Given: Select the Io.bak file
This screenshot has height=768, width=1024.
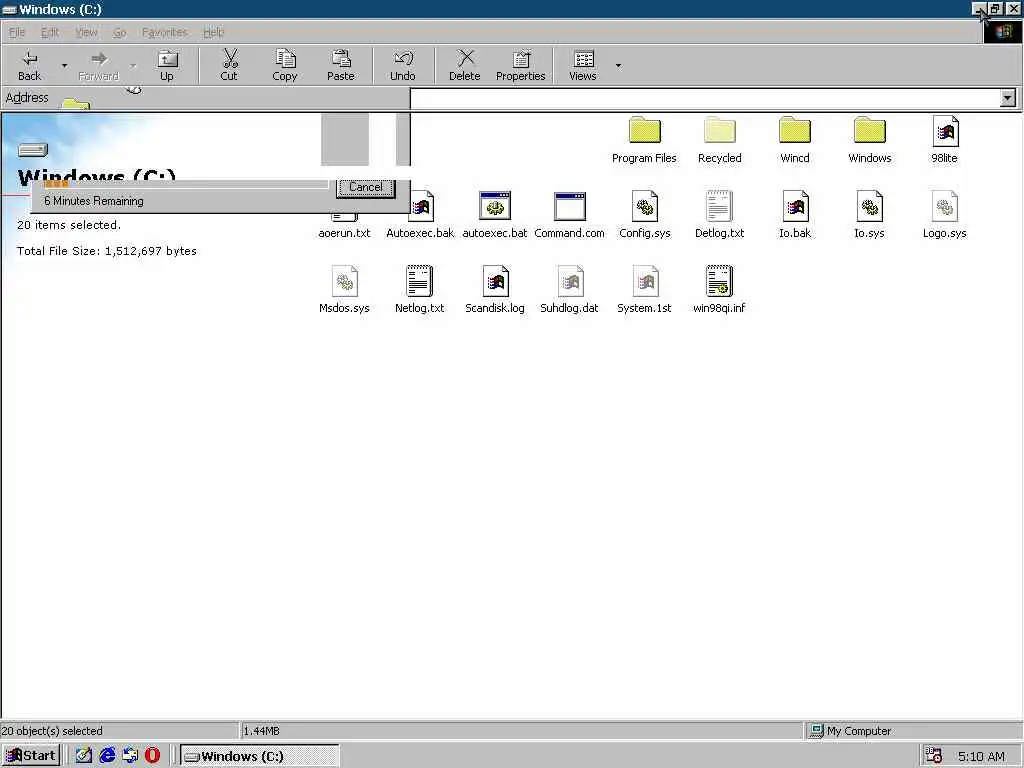Looking at the screenshot, I should coord(795,215).
